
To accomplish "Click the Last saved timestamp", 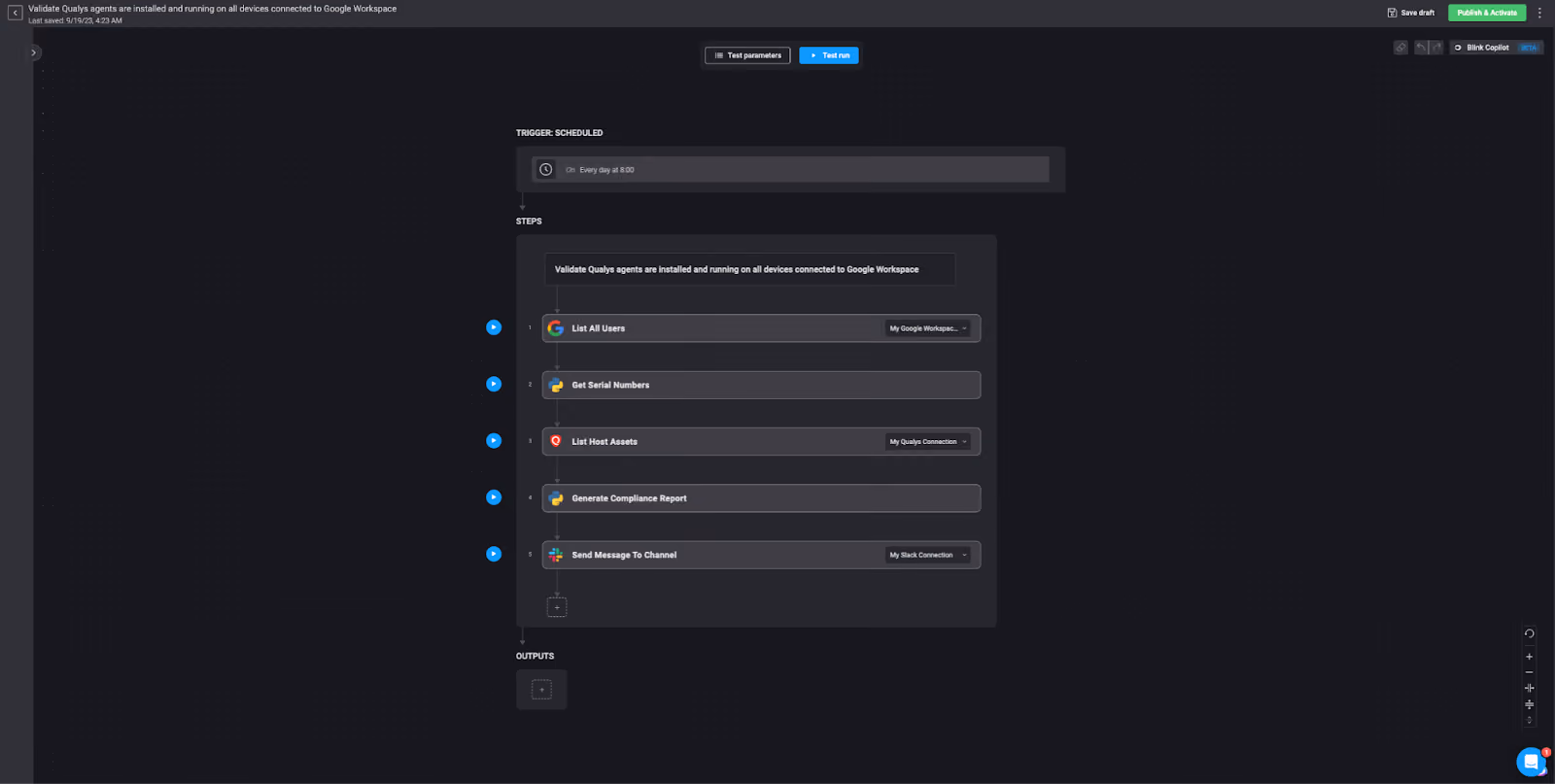I will 75,20.
